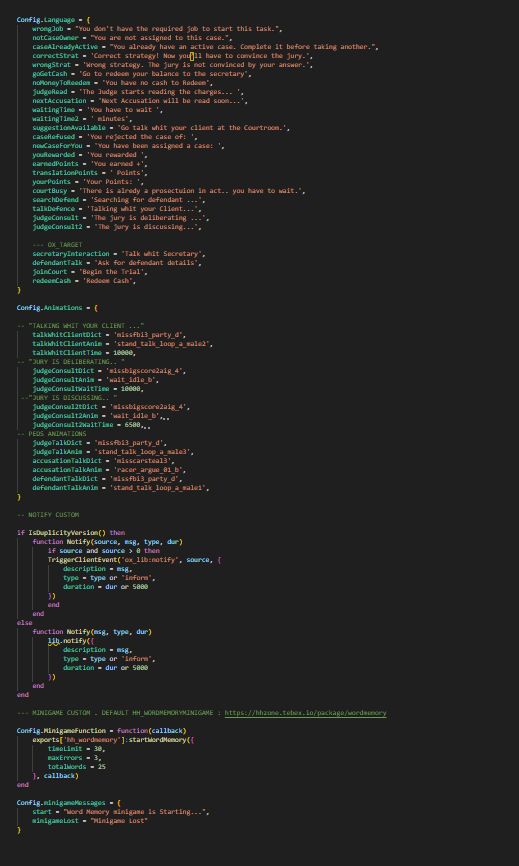Click the nextAccusation line
The width and height of the screenshot is (519, 866).
click(x=140, y=101)
